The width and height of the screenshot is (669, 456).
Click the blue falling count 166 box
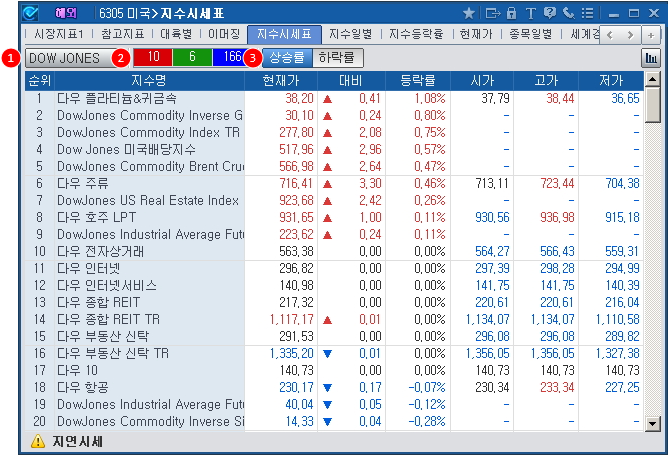pos(230,58)
